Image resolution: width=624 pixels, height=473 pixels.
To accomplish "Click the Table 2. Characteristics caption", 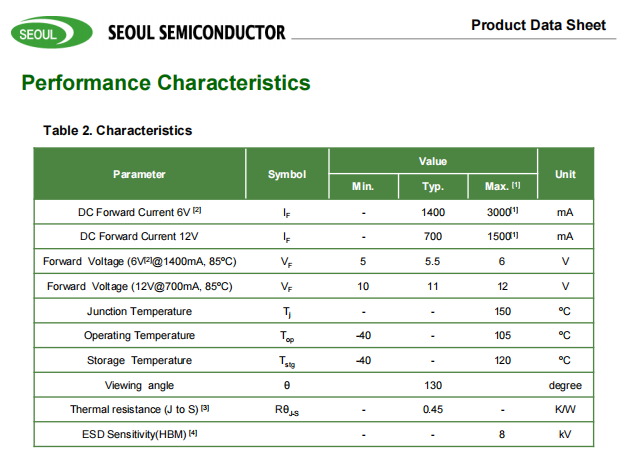I will 118,130.
